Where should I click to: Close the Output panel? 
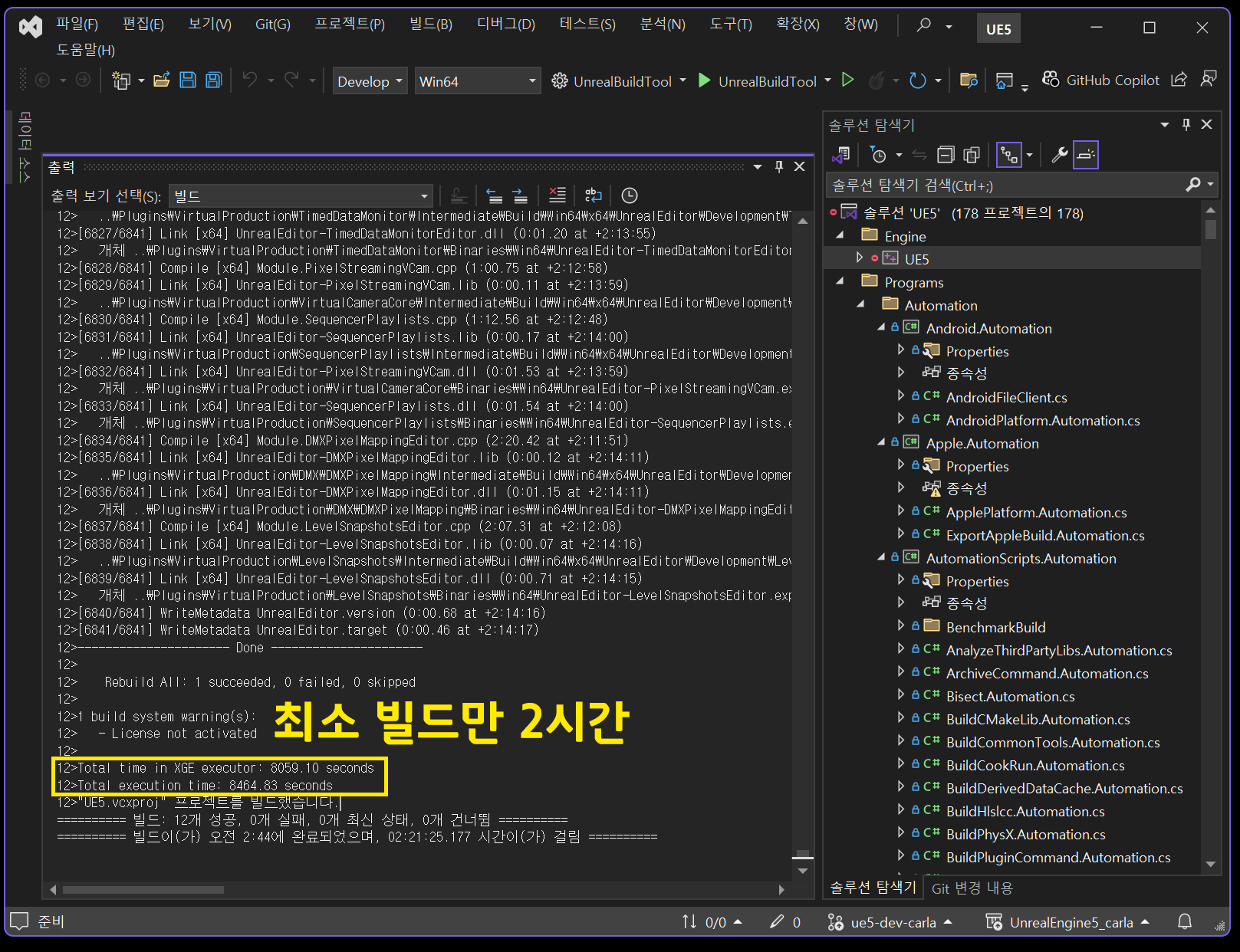799,166
